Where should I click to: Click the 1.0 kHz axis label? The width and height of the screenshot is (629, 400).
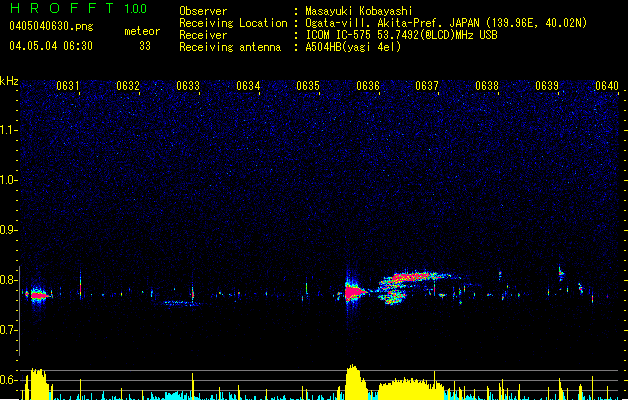point(8,180)
